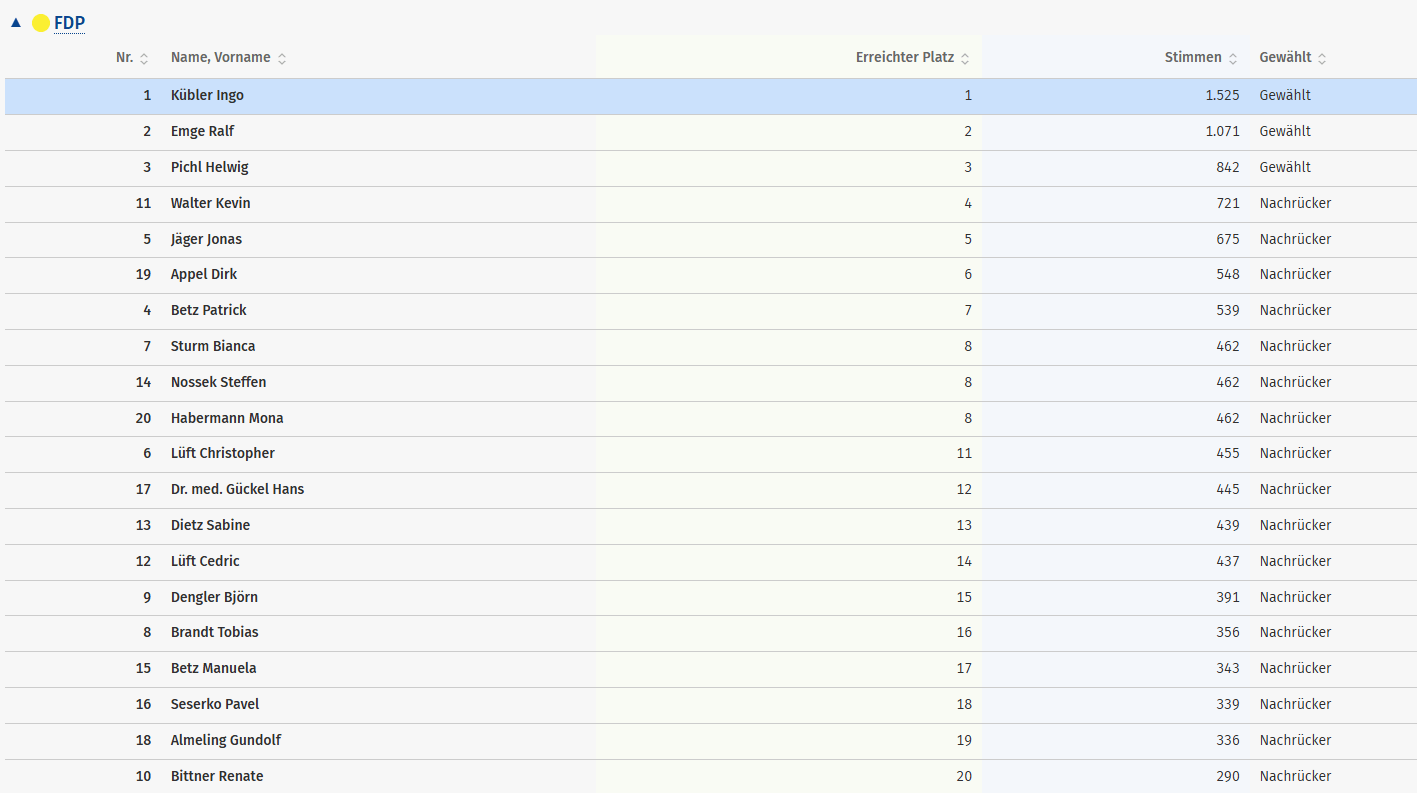This screenshot has height=793, width=1417.
Task: Click the Name, Vorname column header
Action: pos(220,58)
